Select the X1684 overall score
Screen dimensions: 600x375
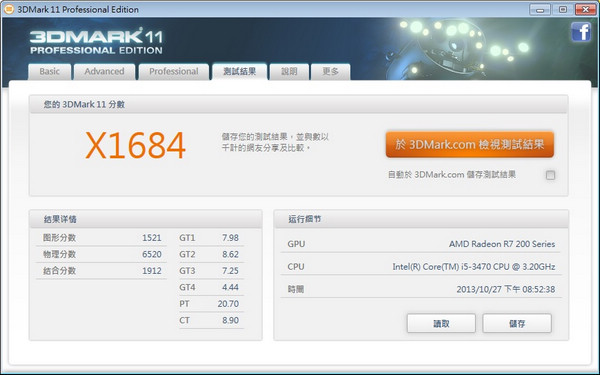point(135,145)
